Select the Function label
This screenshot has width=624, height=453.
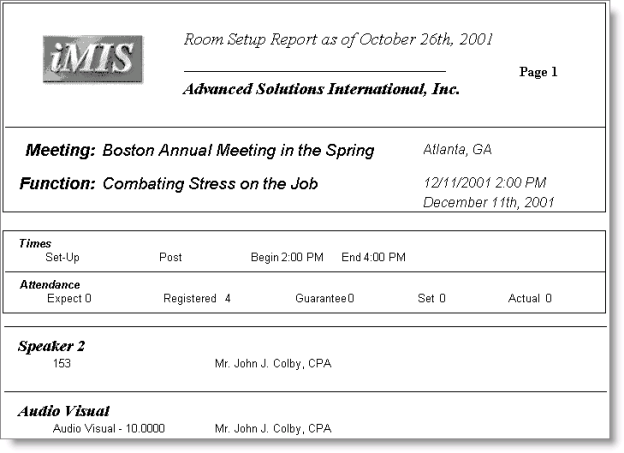click(57, 184)
